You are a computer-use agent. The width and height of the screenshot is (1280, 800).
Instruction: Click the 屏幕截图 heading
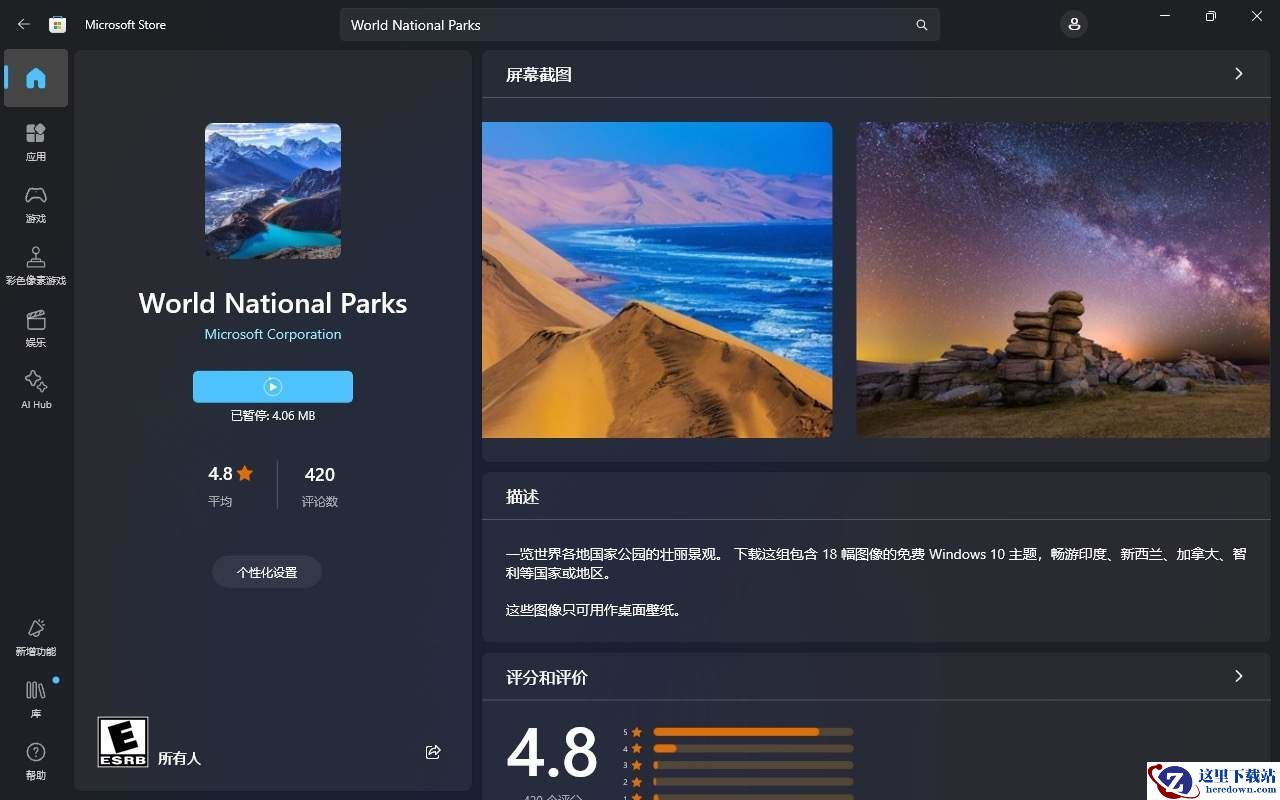[539, 75]
